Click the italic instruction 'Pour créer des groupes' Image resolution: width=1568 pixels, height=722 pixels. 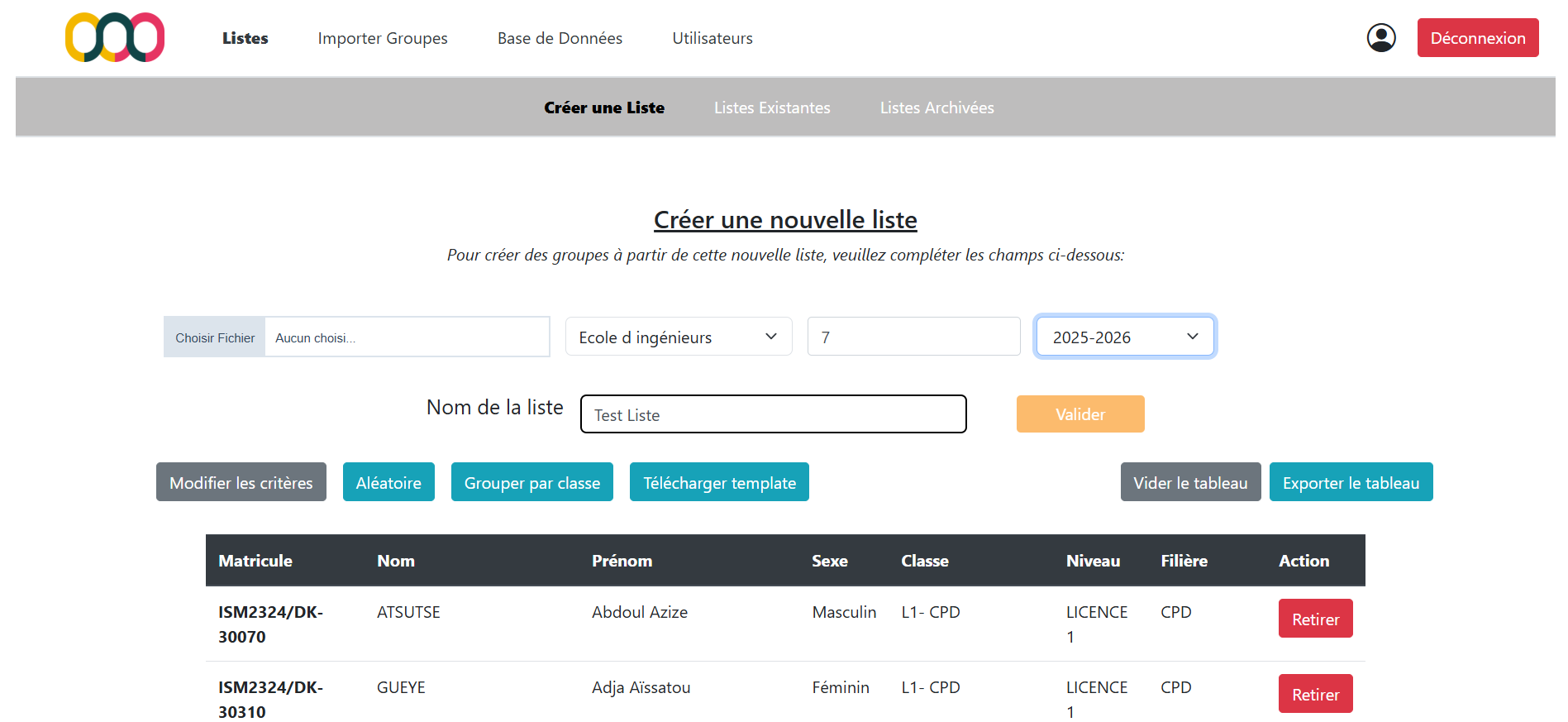point(785,255)
